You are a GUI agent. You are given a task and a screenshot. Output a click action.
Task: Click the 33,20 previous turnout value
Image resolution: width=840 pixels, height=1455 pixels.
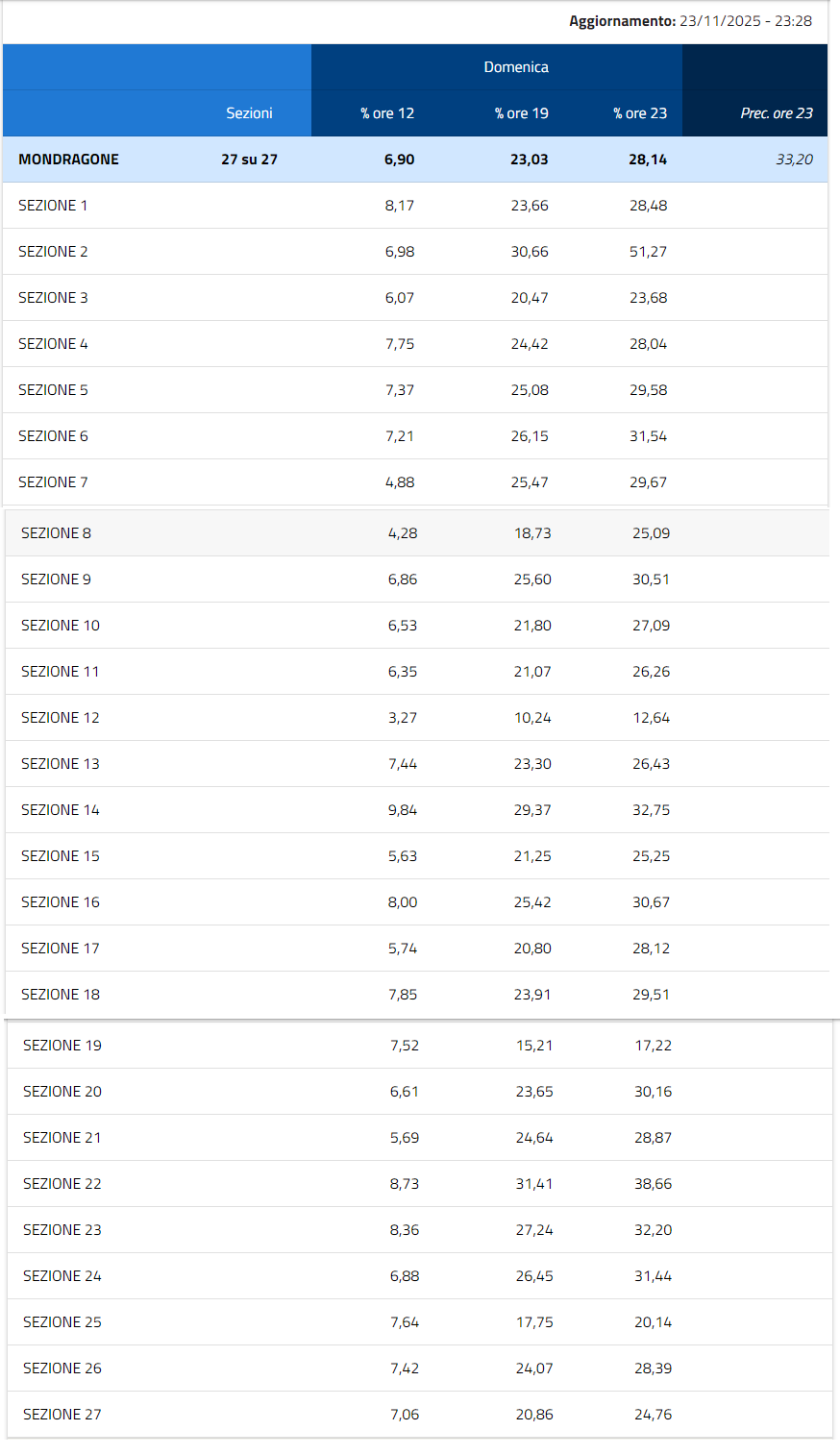(x=794, y=160)
